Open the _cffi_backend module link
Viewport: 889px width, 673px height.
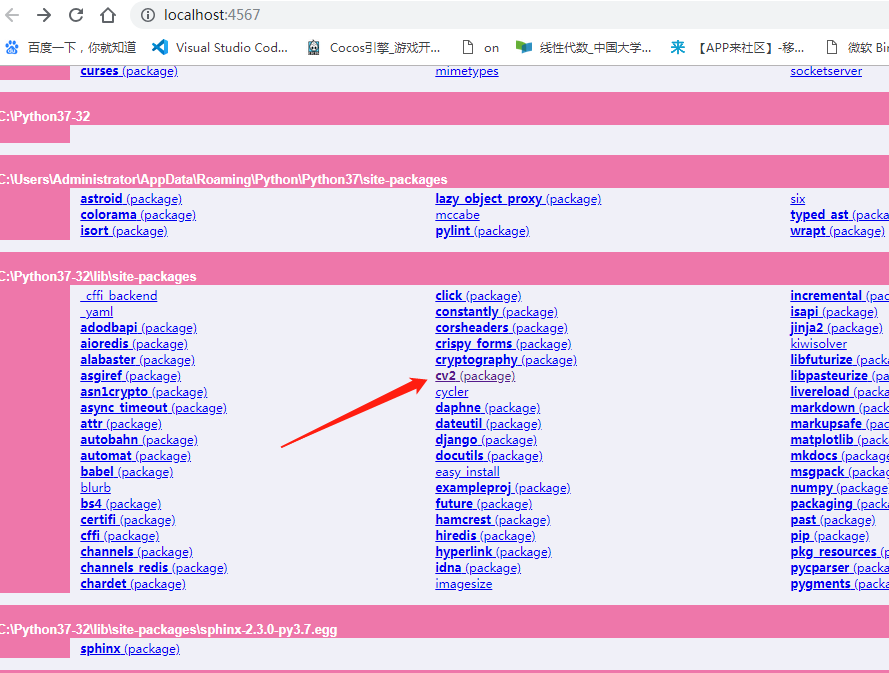[x=118, y=295]
